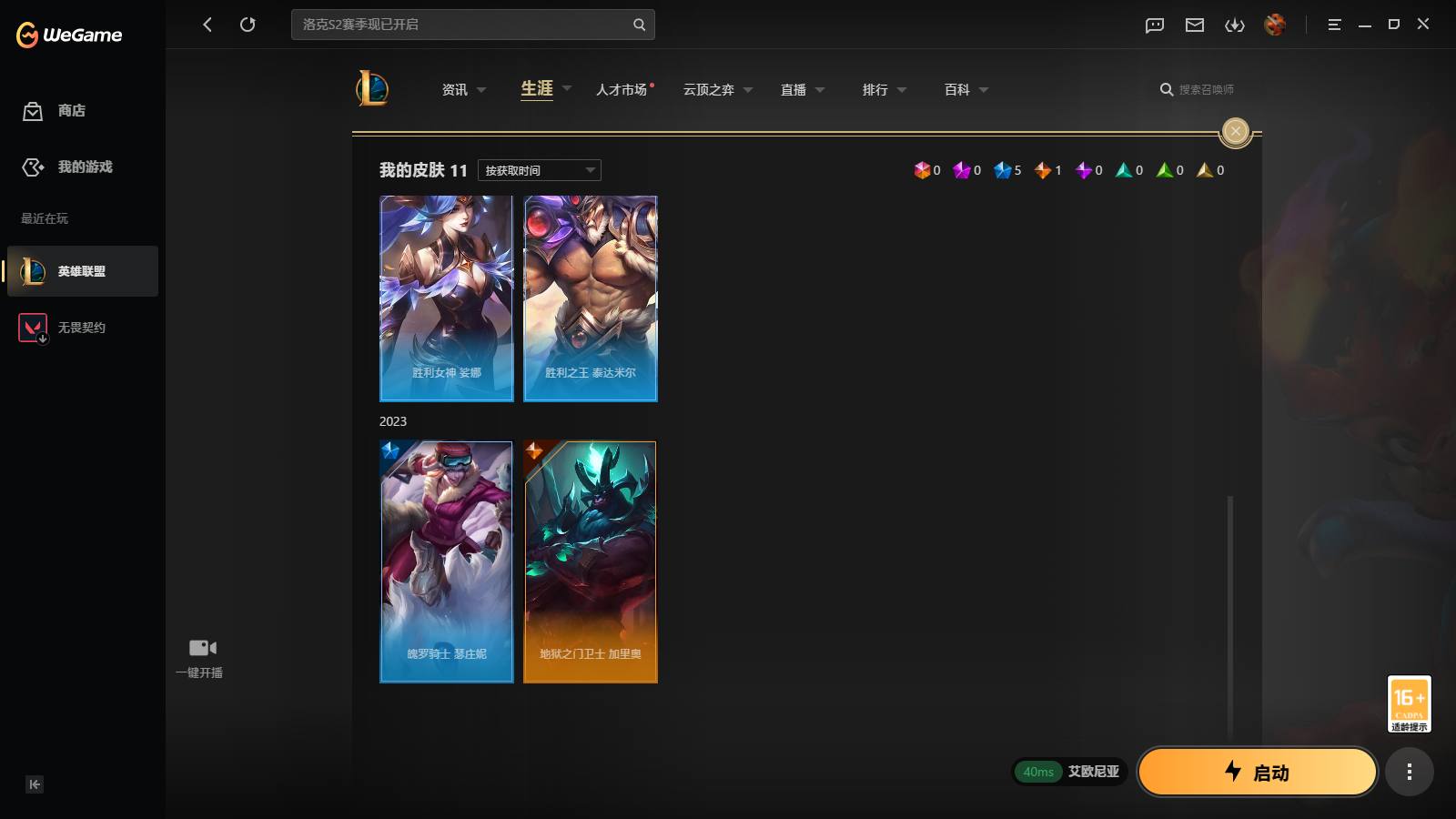Expand the 直播 dropdown
Viewport: 1456px width, 819px height.
820,90
